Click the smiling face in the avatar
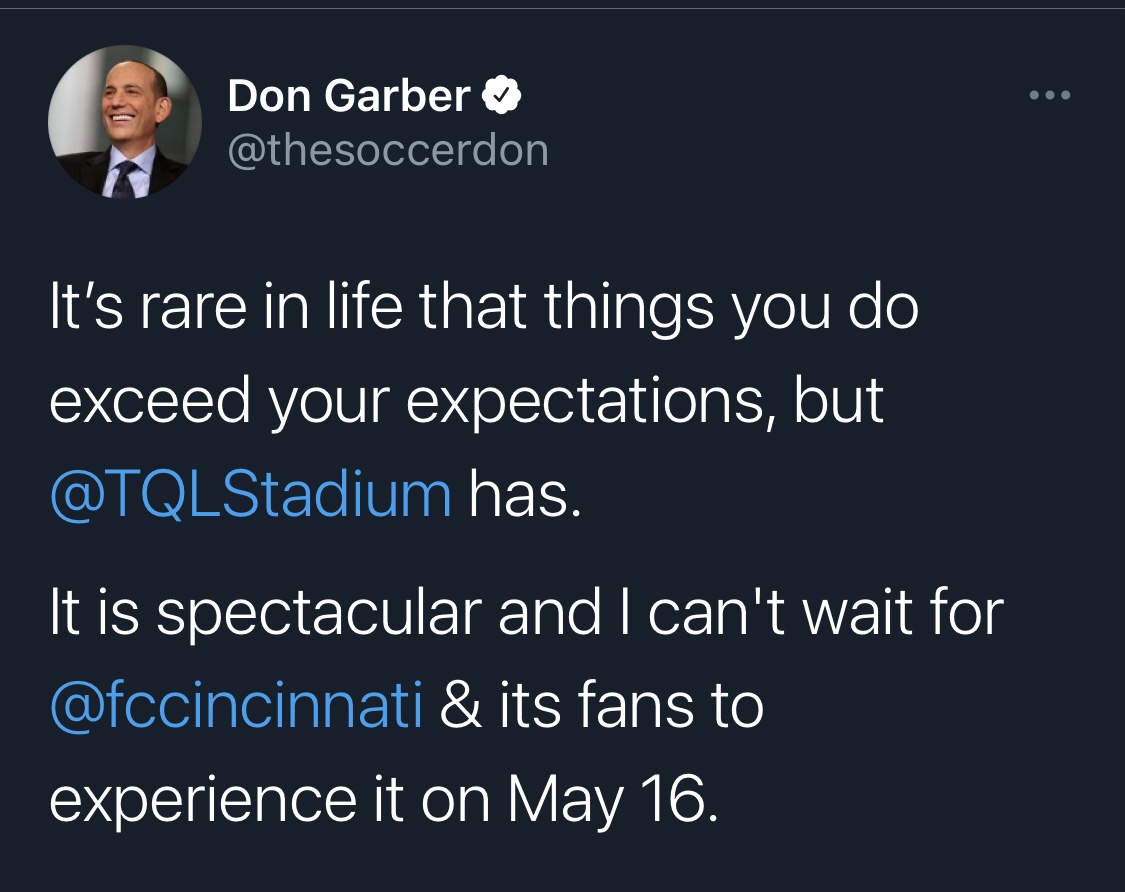Viewport: 1125px width, 892px height. point(121,97)
